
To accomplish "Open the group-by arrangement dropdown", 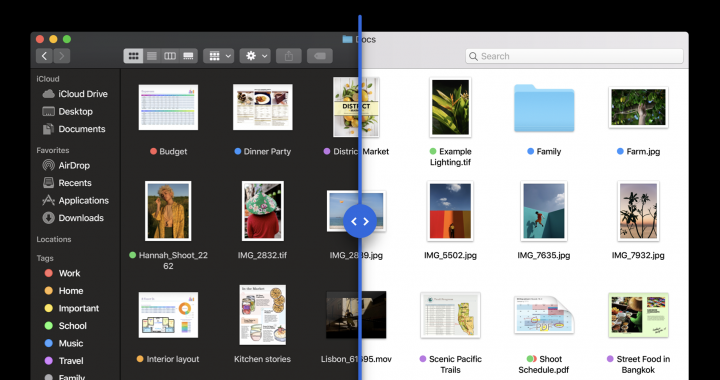I will click(x=219, y=56).
